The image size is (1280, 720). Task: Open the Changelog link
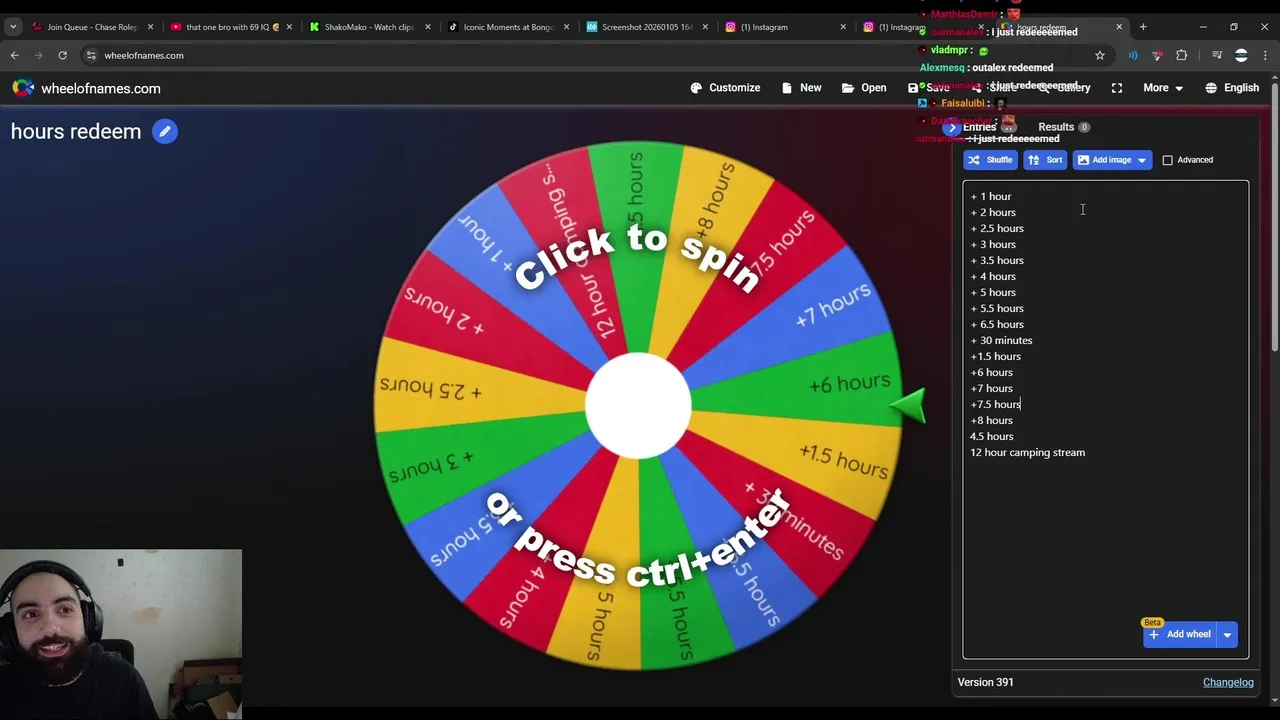(x=1228, y=682)
